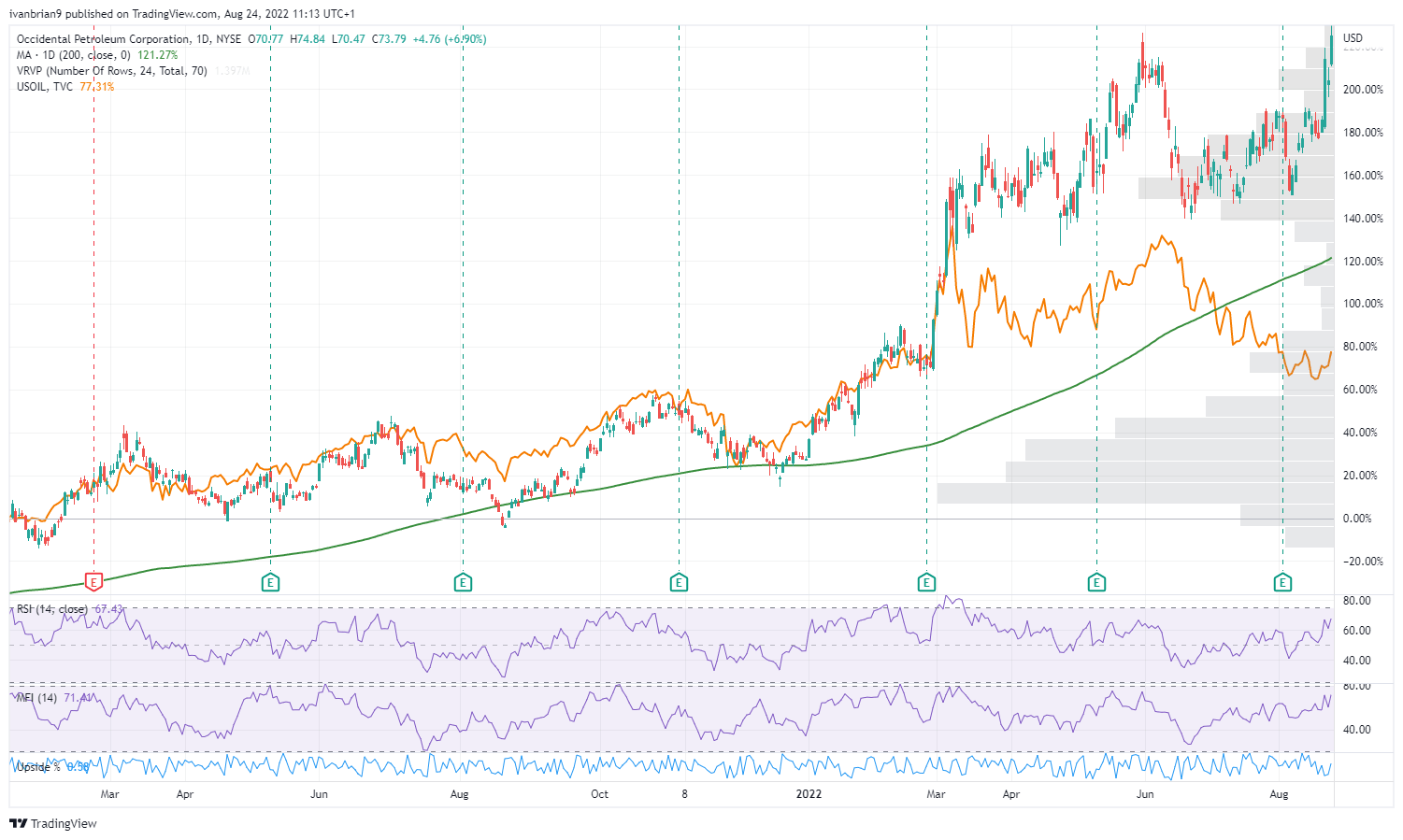This screenshot has height=840, width=1403.
Task: Click the TradingView logo in bottom-left corner
Action: tap(51, 824)
